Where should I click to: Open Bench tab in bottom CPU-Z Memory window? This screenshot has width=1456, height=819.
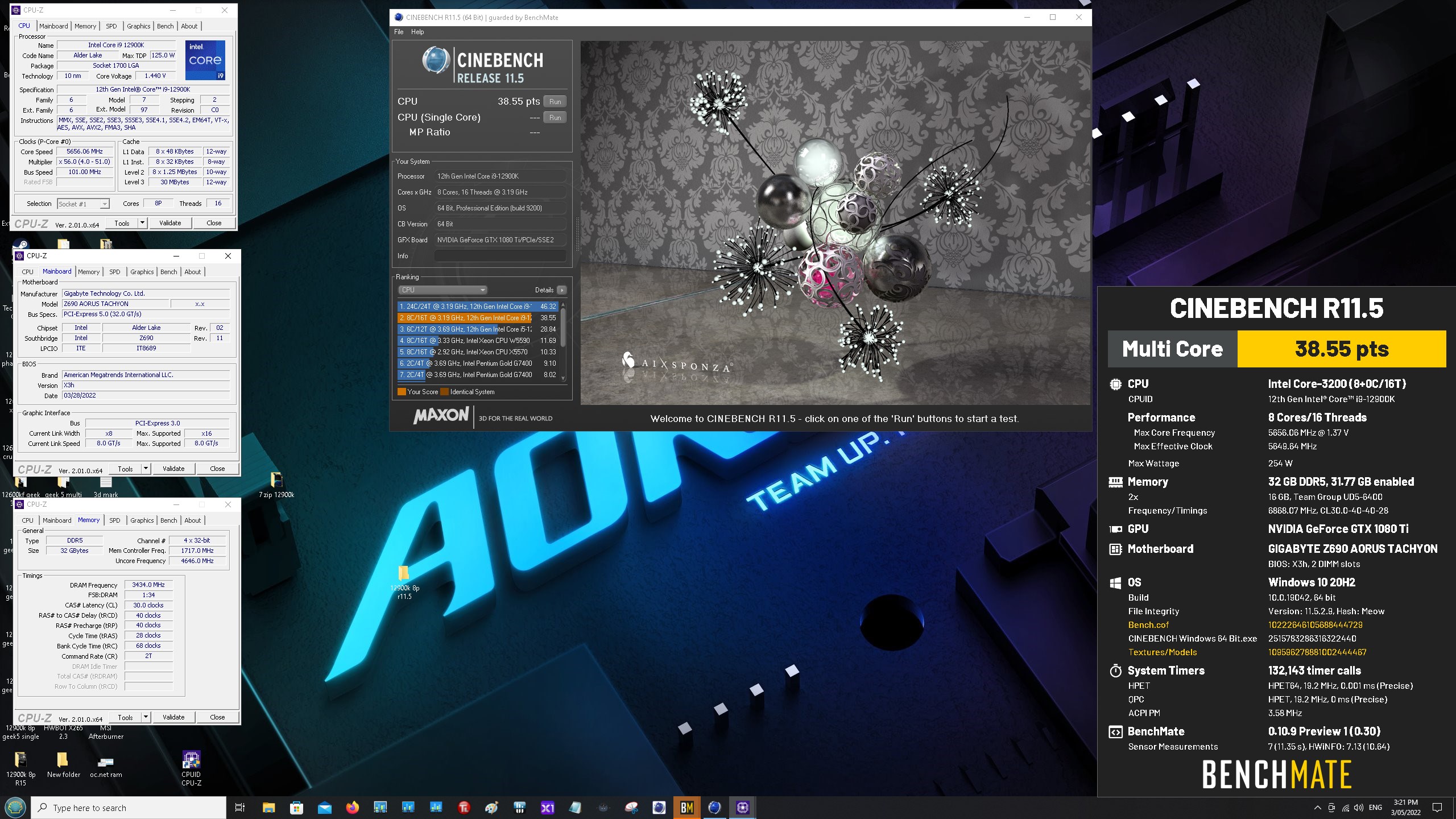coord(169,520)
